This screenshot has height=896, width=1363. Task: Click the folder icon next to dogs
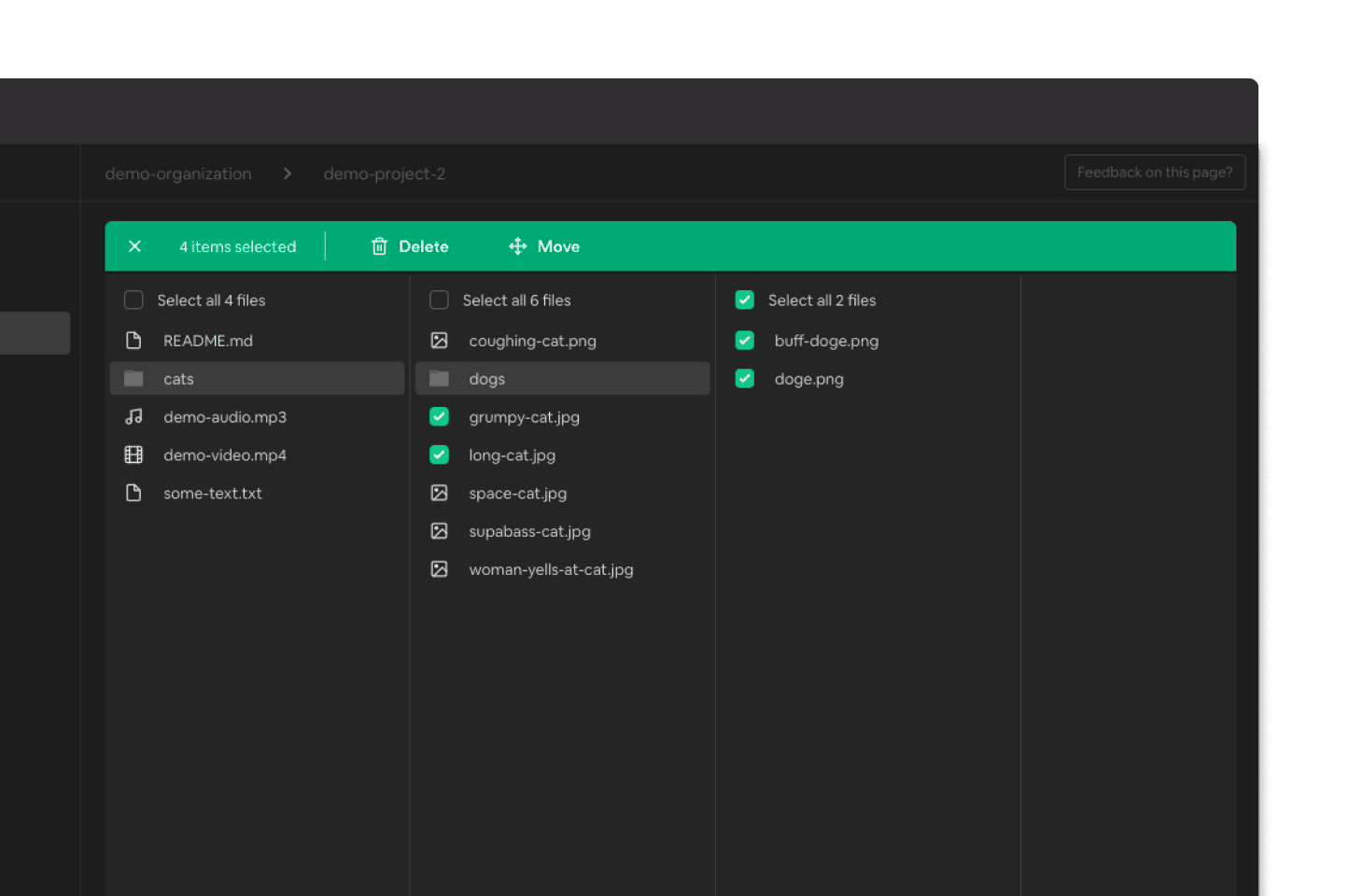click(x=439, y=378)
